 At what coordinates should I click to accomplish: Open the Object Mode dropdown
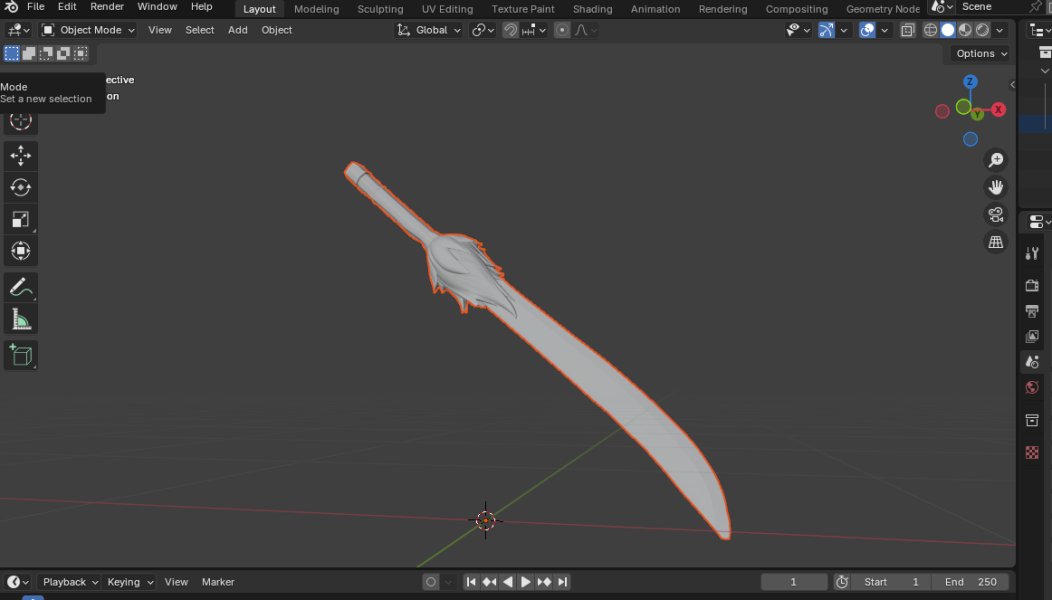pyautogui.click(x=88, y=30)
